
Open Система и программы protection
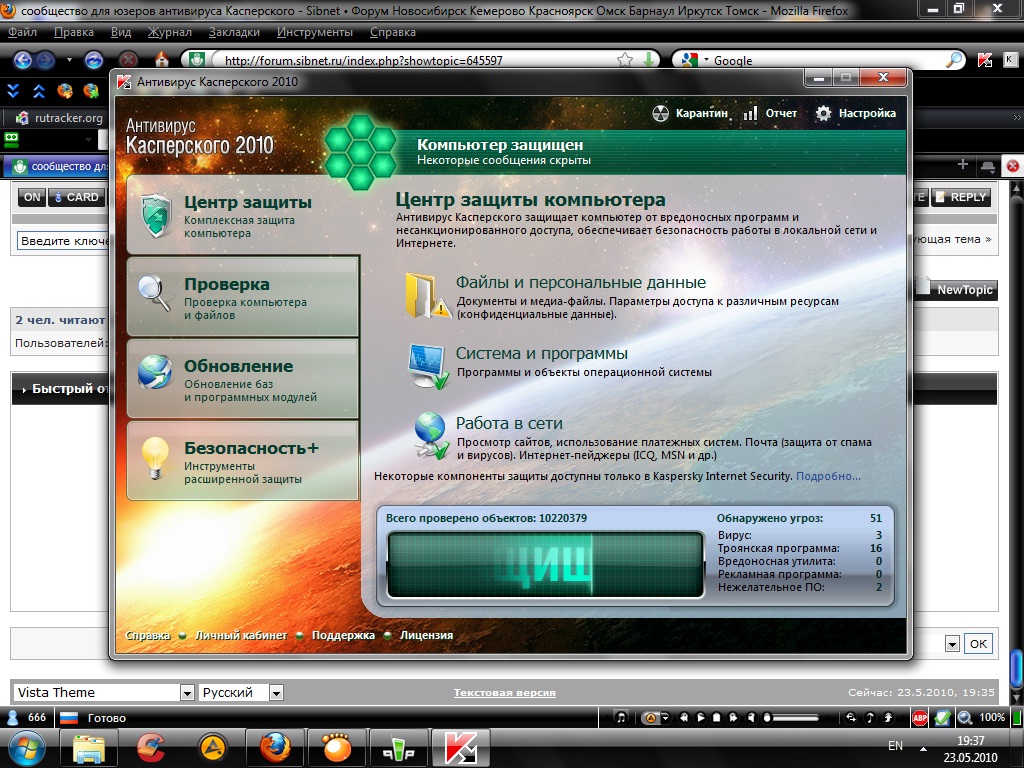pos(541,353)
